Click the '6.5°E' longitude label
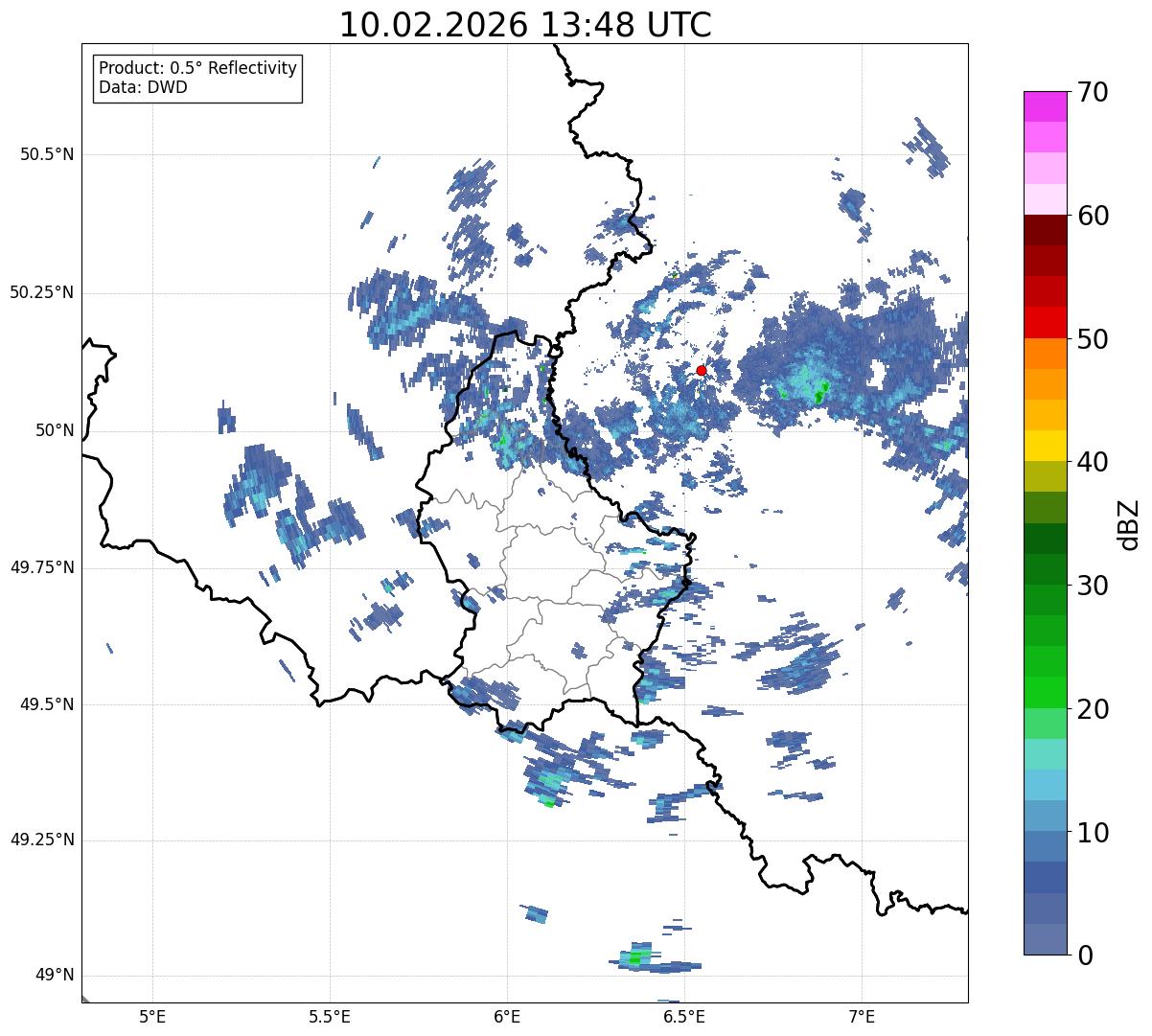Image resolution: width=1152 pixels, height=1036 pixels. 684,1016
